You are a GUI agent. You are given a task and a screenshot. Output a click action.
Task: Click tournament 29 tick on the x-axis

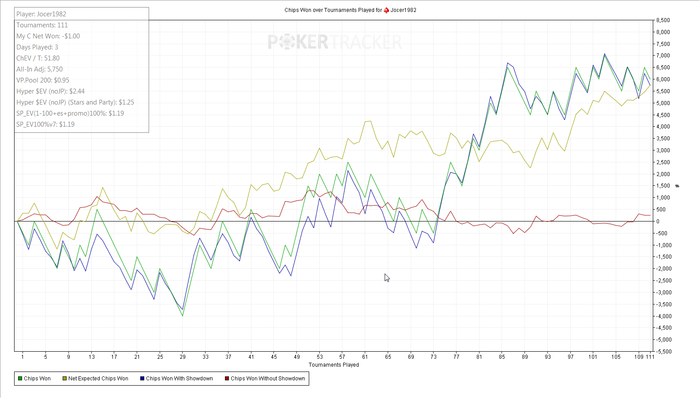coord(182,357)
